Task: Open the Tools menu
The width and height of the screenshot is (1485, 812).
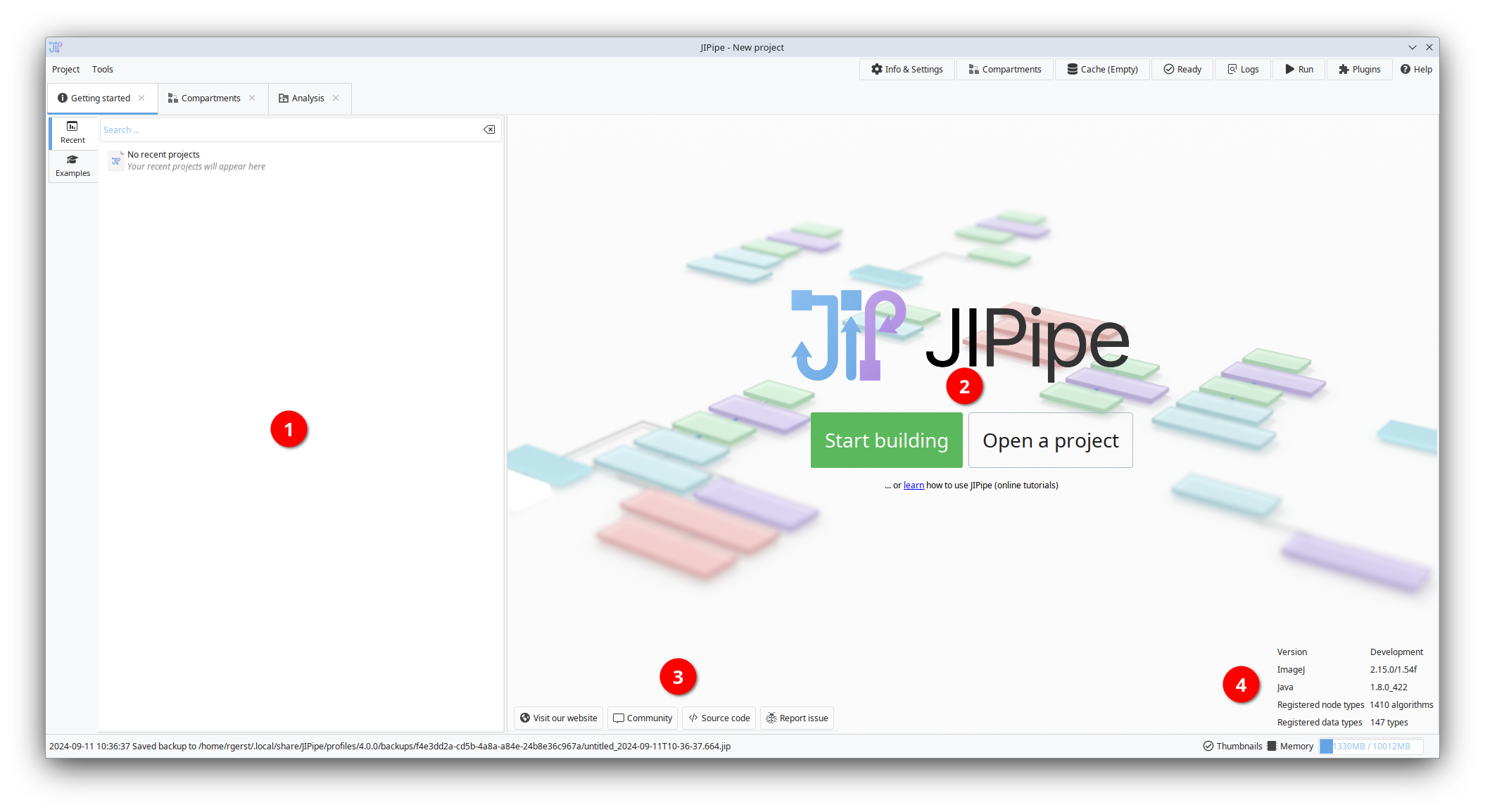Action: [x=102, y=69]
